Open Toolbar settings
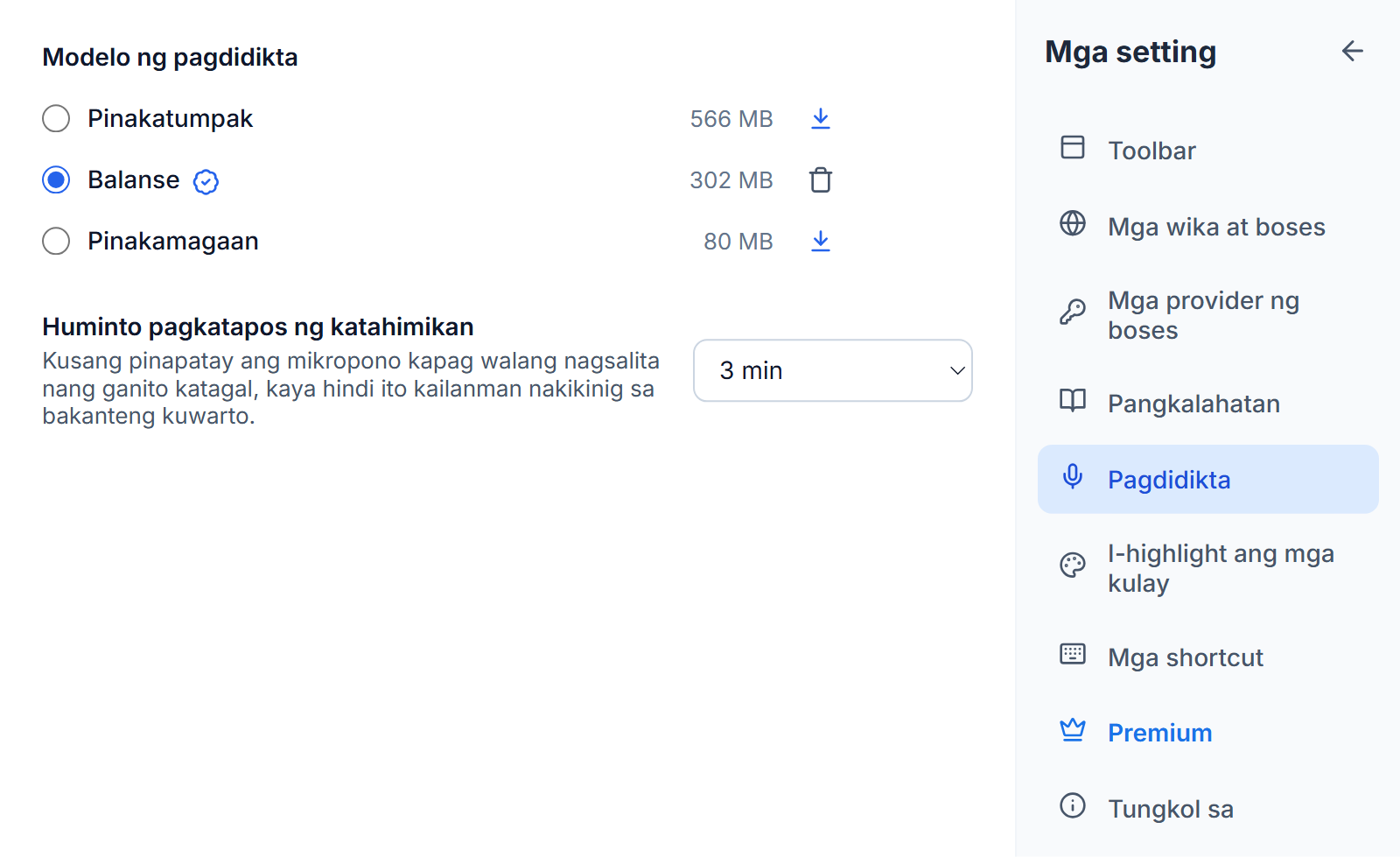 pos(1207,151)
